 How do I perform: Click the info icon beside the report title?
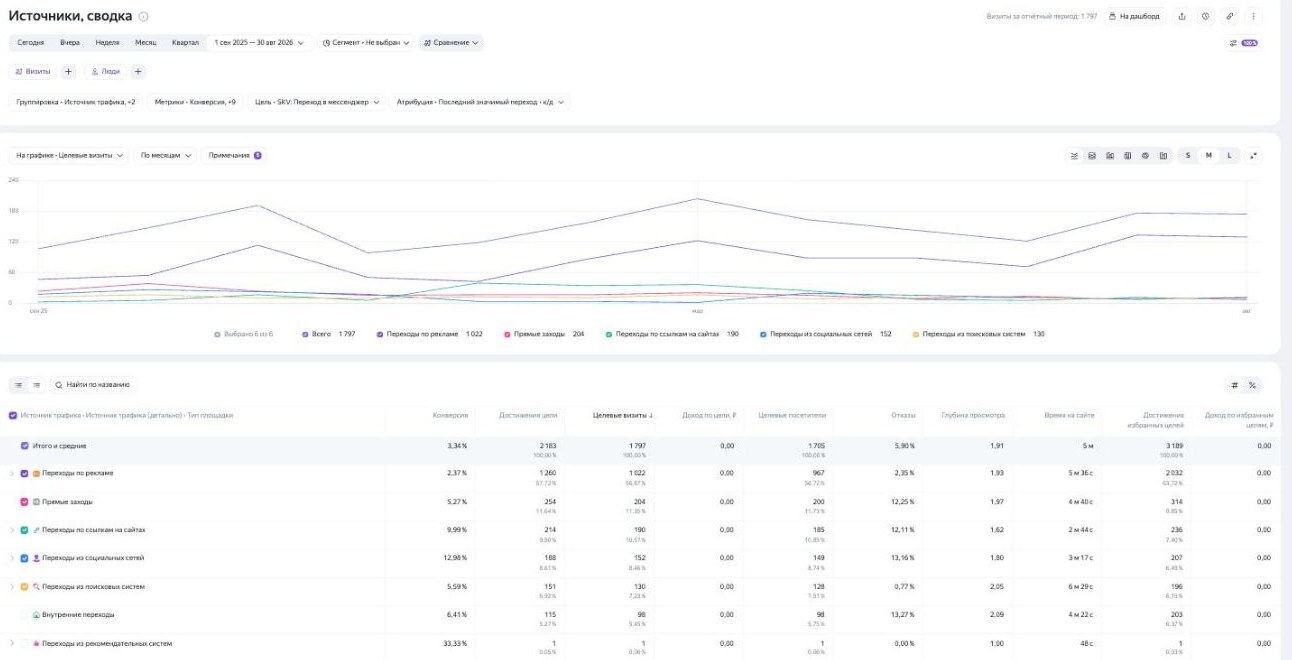[x=144, y=17]
